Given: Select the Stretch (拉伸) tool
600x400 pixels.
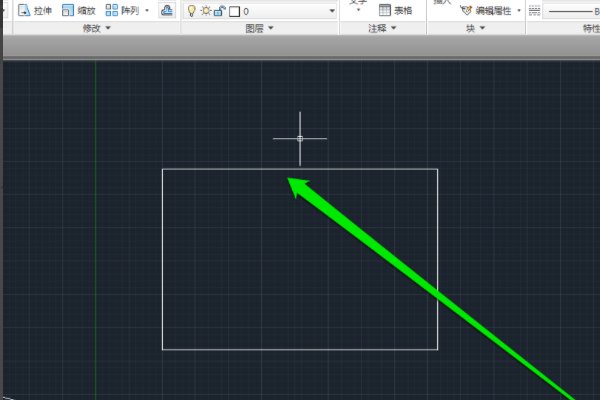Looking at the screenshot, I should tap(34, 10).
